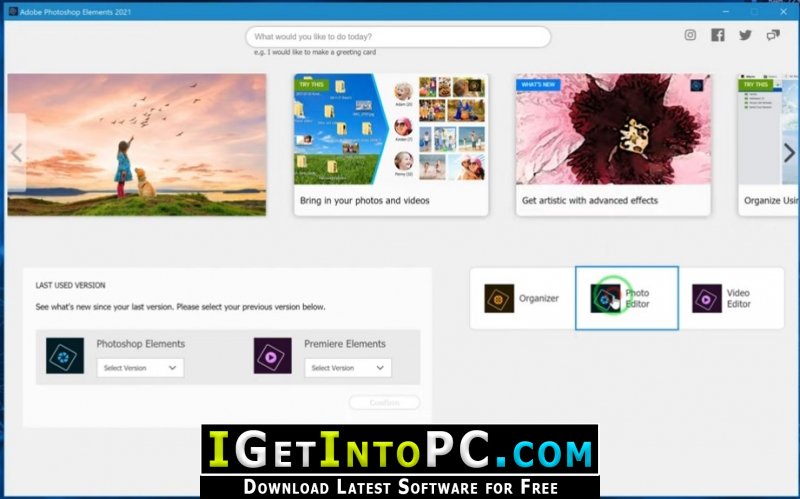Click 'LAST USED VERSION' heading

[70, 285]
